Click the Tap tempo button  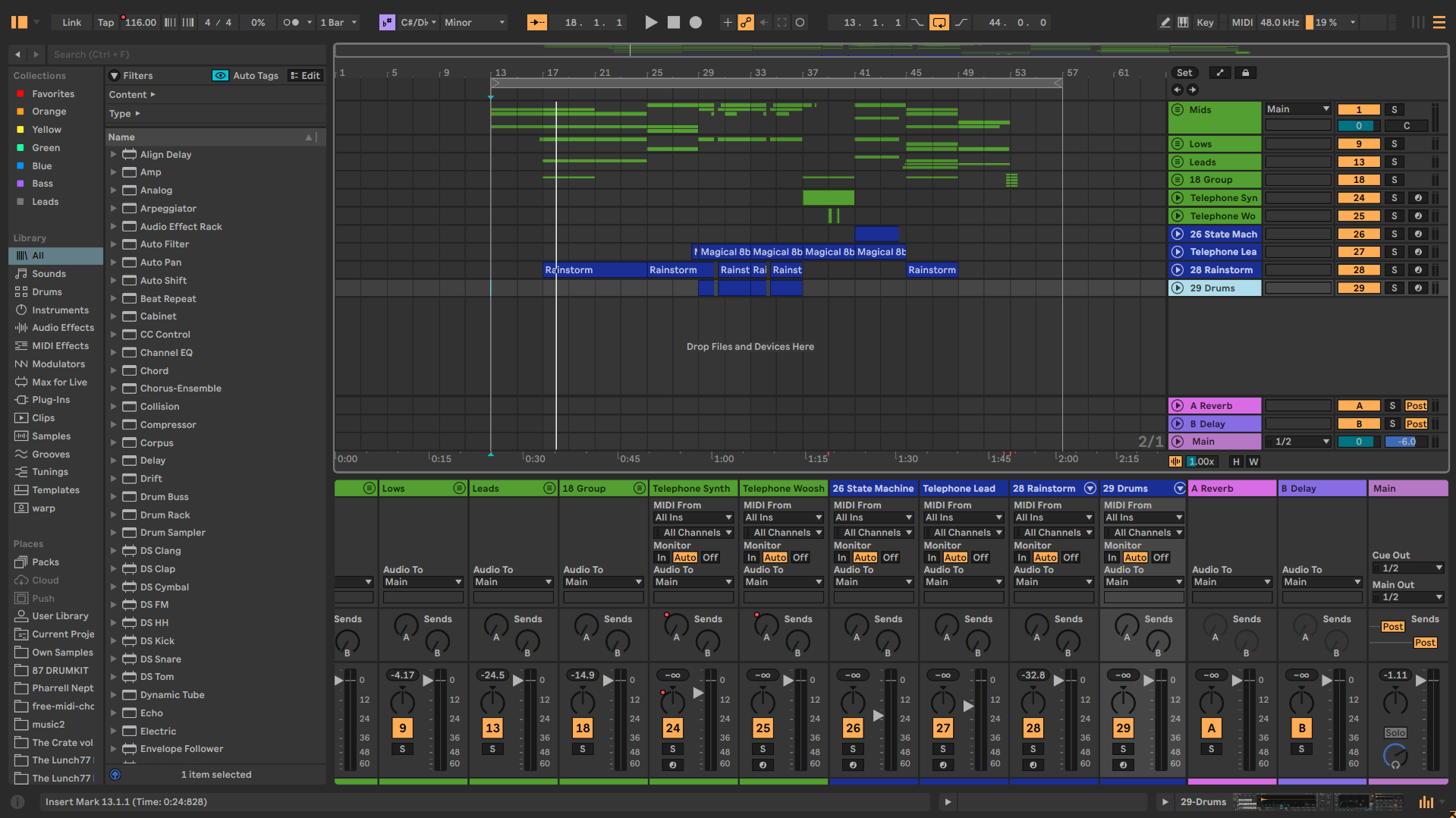[105, 23]
